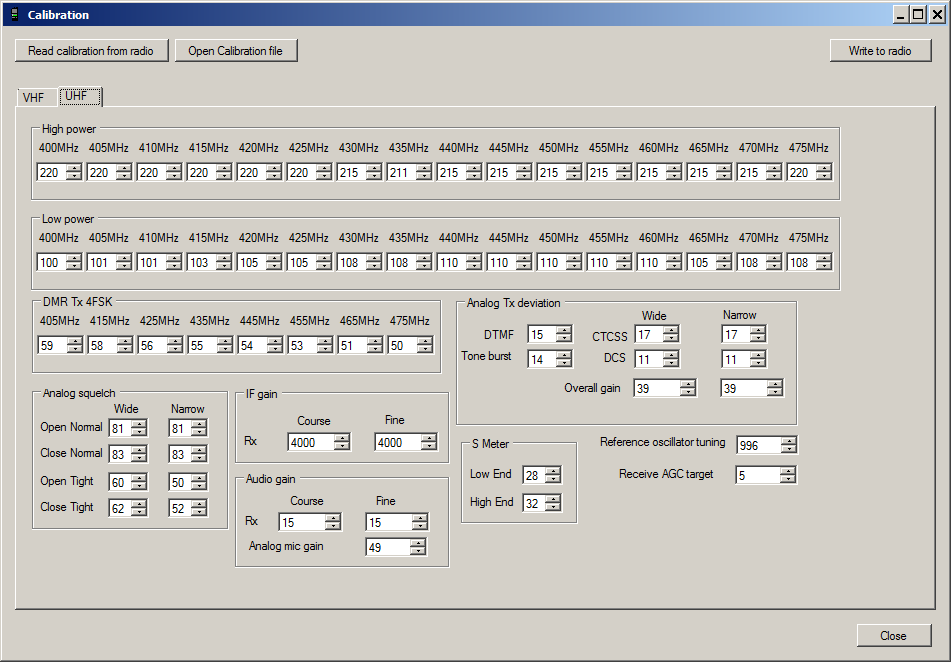Increase High power 435MHz value
951x662 pixels.
coord(423,168)
